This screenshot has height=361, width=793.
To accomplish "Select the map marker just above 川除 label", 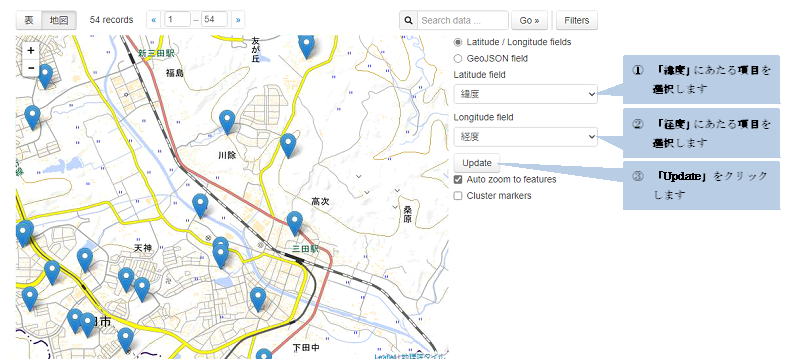I will [x=228, y=122].
